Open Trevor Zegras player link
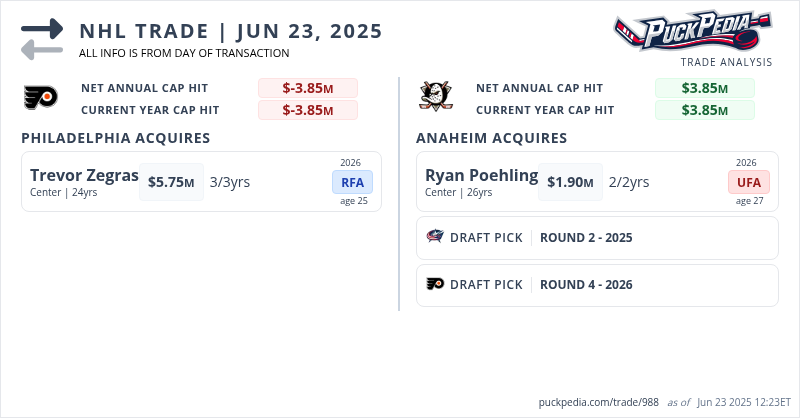The width and height of the screenshot is (800, 418). click(84, 176)
